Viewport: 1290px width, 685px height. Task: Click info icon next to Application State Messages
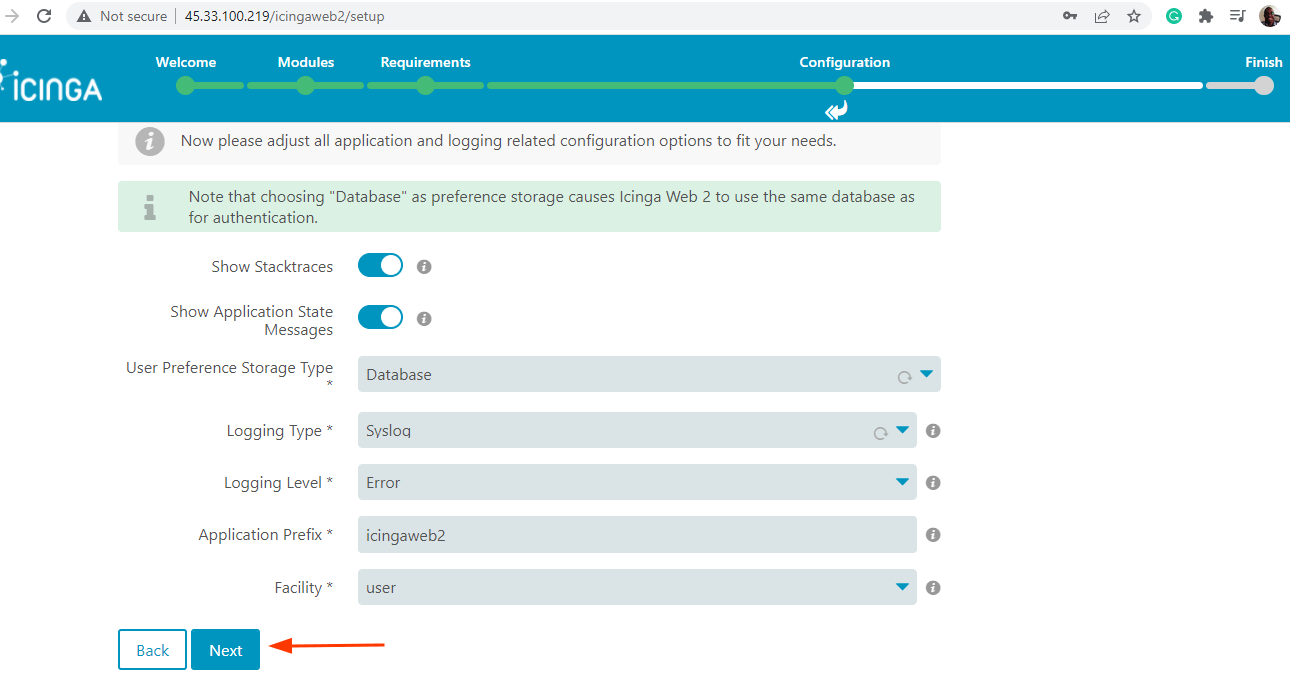point(424,319)
